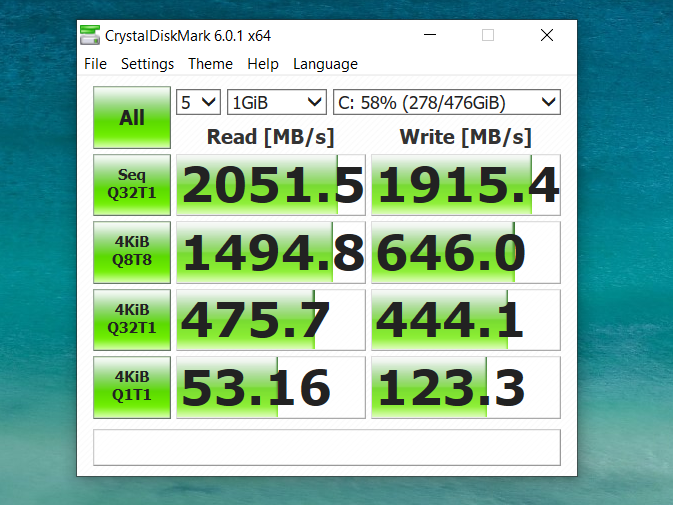Minimize the CrystalDiskMark window
The width and height of the screenshot is (673, 505).
point(430,35)
